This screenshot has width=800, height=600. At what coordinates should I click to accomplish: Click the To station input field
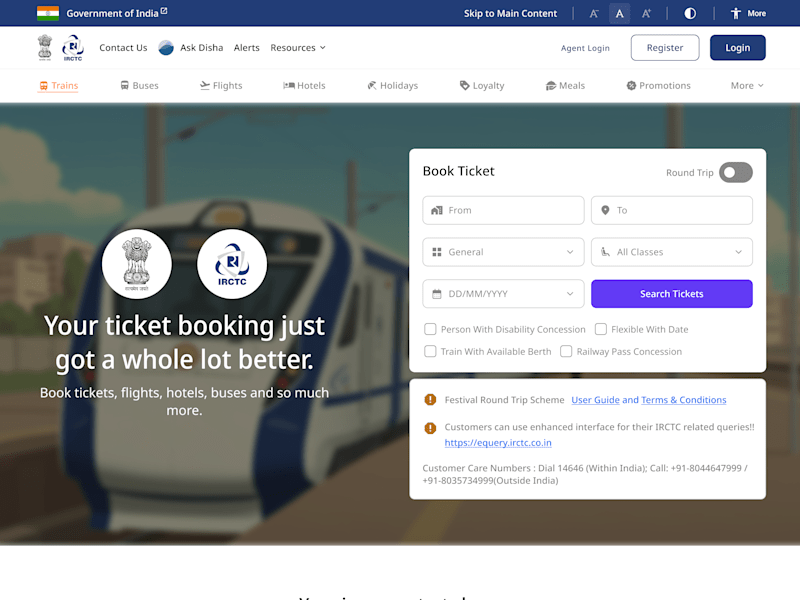point(671,210)
